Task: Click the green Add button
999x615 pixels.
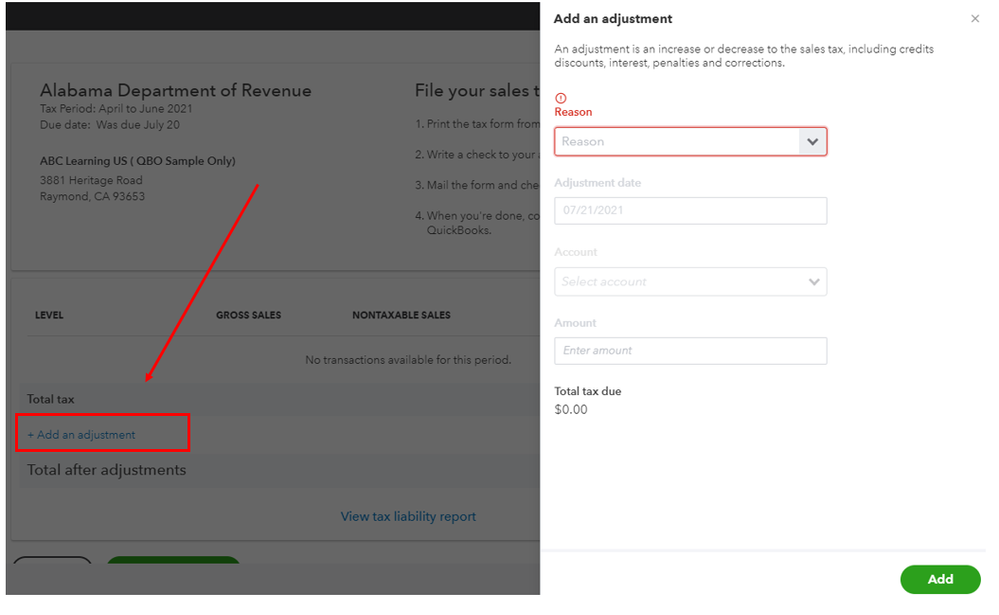Action: (940, 579)
